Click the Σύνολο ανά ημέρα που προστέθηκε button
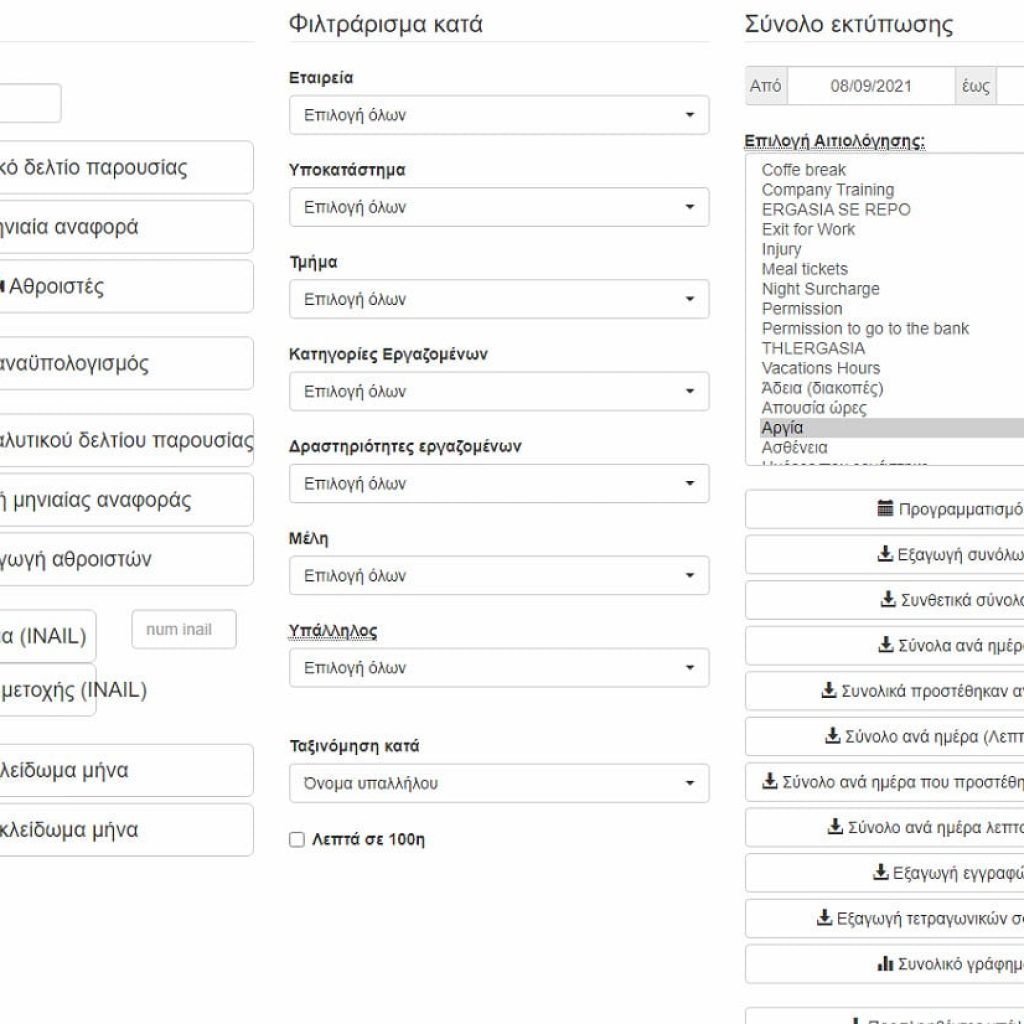This screenshot has height=1024, width=1024. (x=884, y=782)
